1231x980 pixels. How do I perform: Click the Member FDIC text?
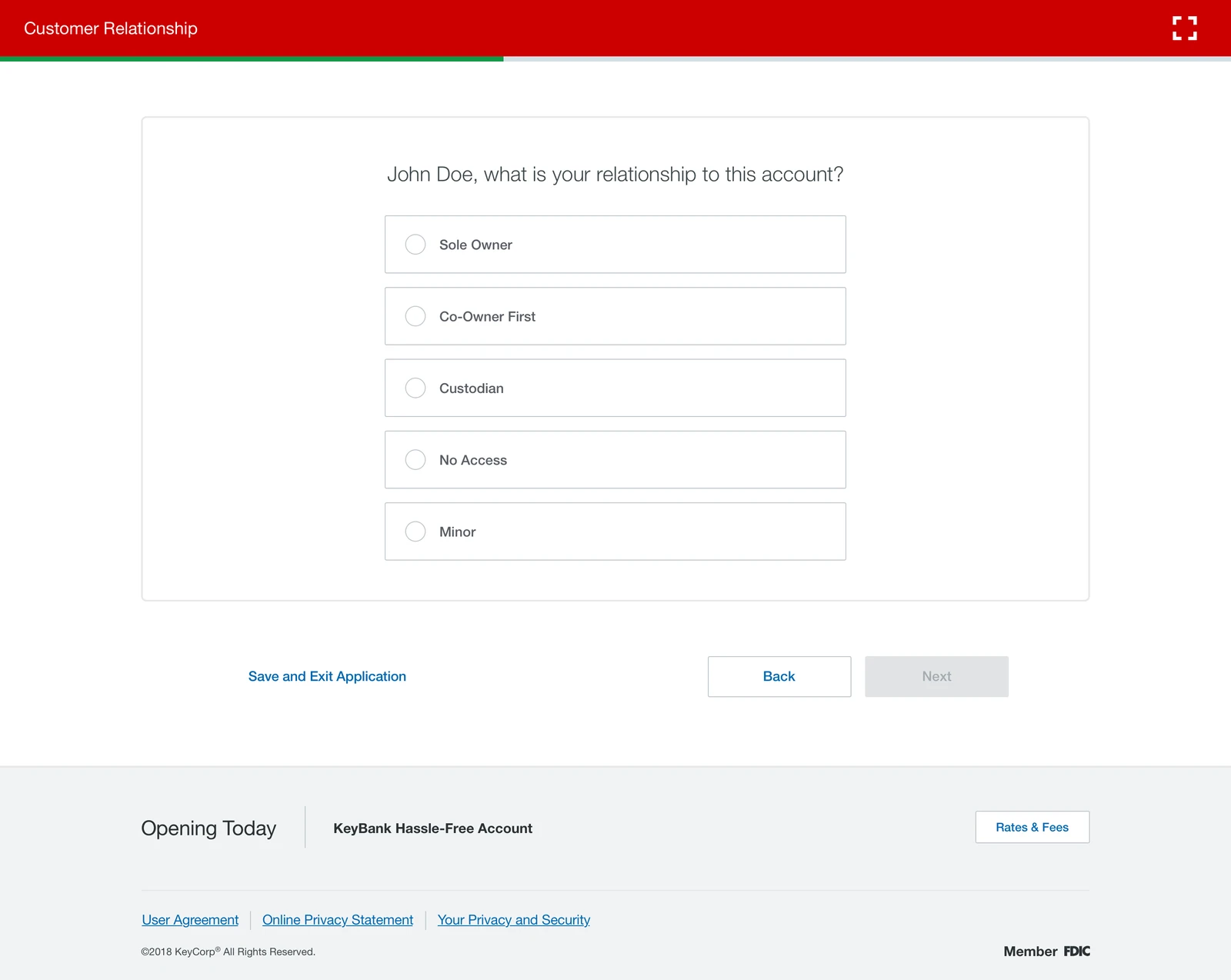click(1047, 952)
